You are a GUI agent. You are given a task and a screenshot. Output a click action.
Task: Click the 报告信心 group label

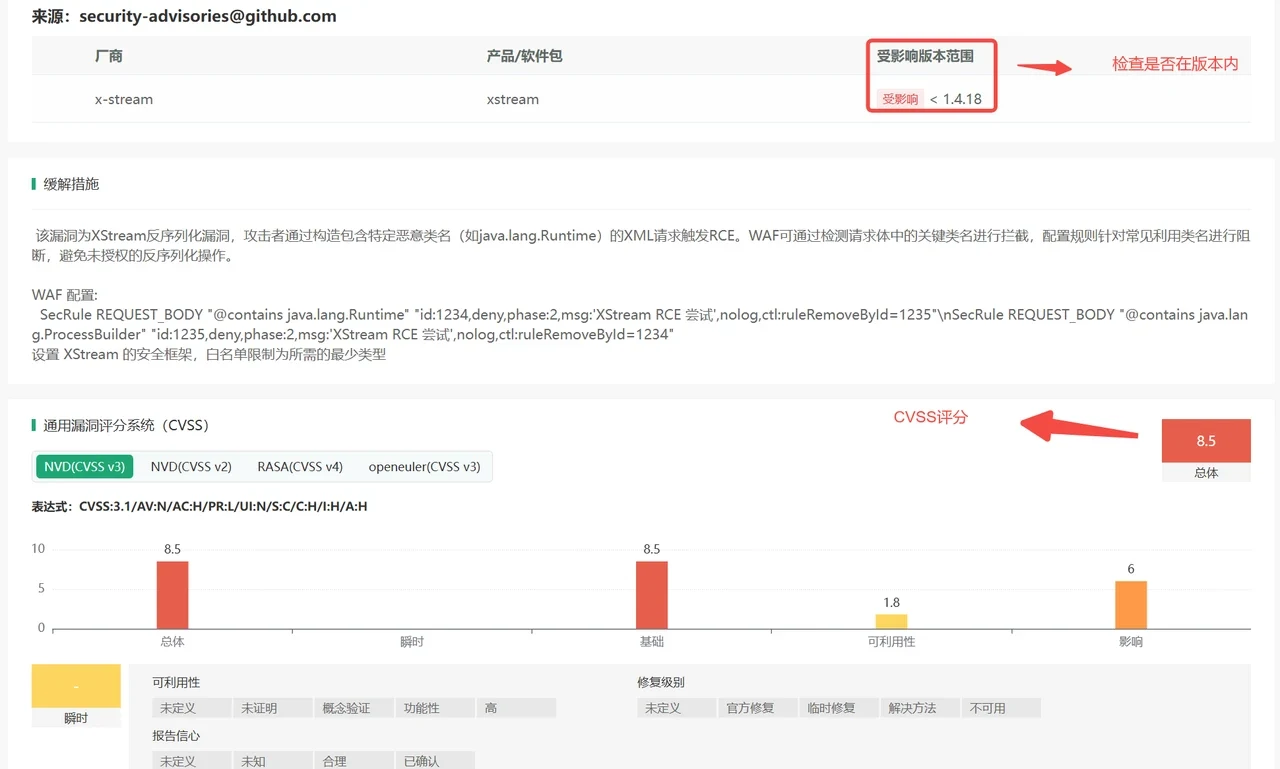point(176,735)
